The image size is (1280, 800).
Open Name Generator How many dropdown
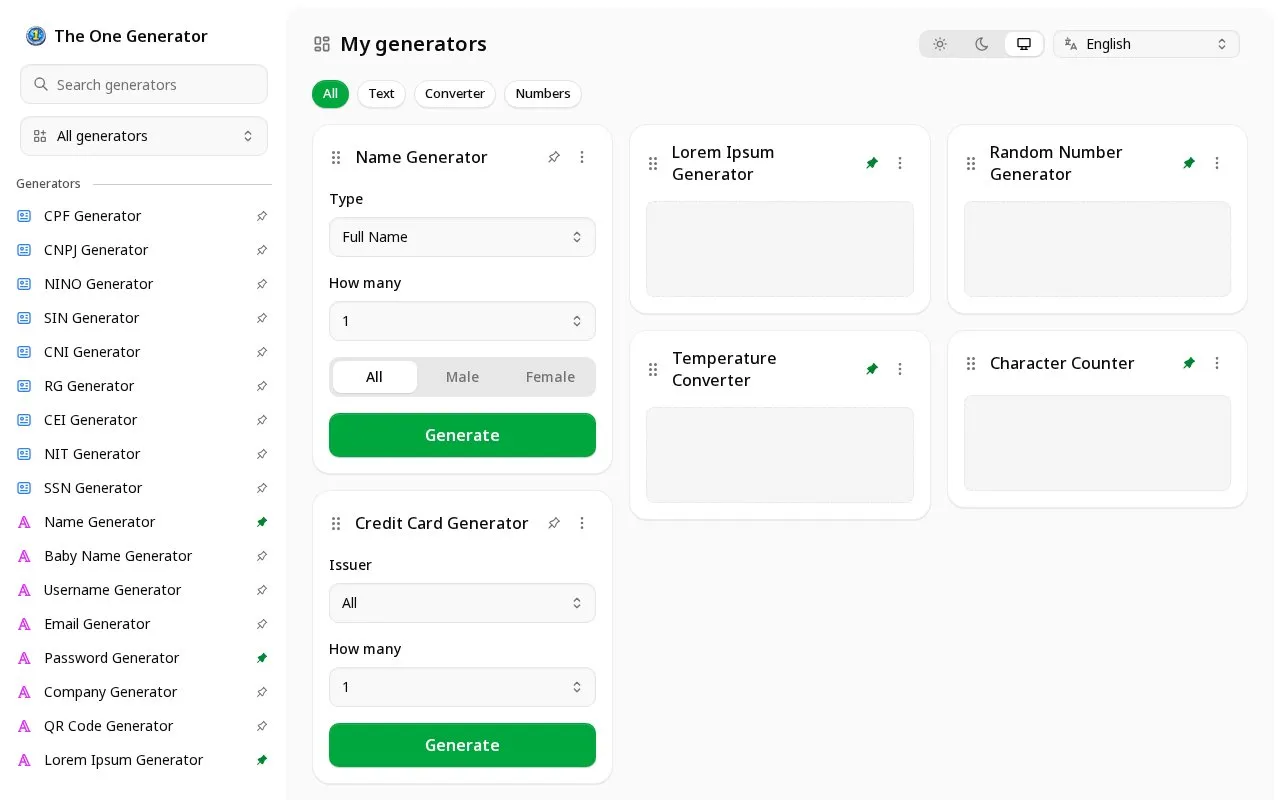pyautogui.click(x=462, y=321)
